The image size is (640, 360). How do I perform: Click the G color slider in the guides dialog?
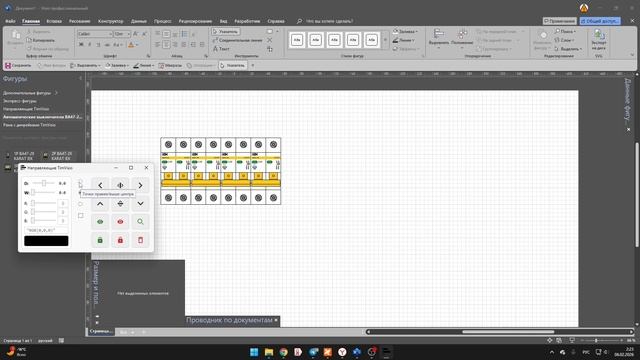coord(43,212)
